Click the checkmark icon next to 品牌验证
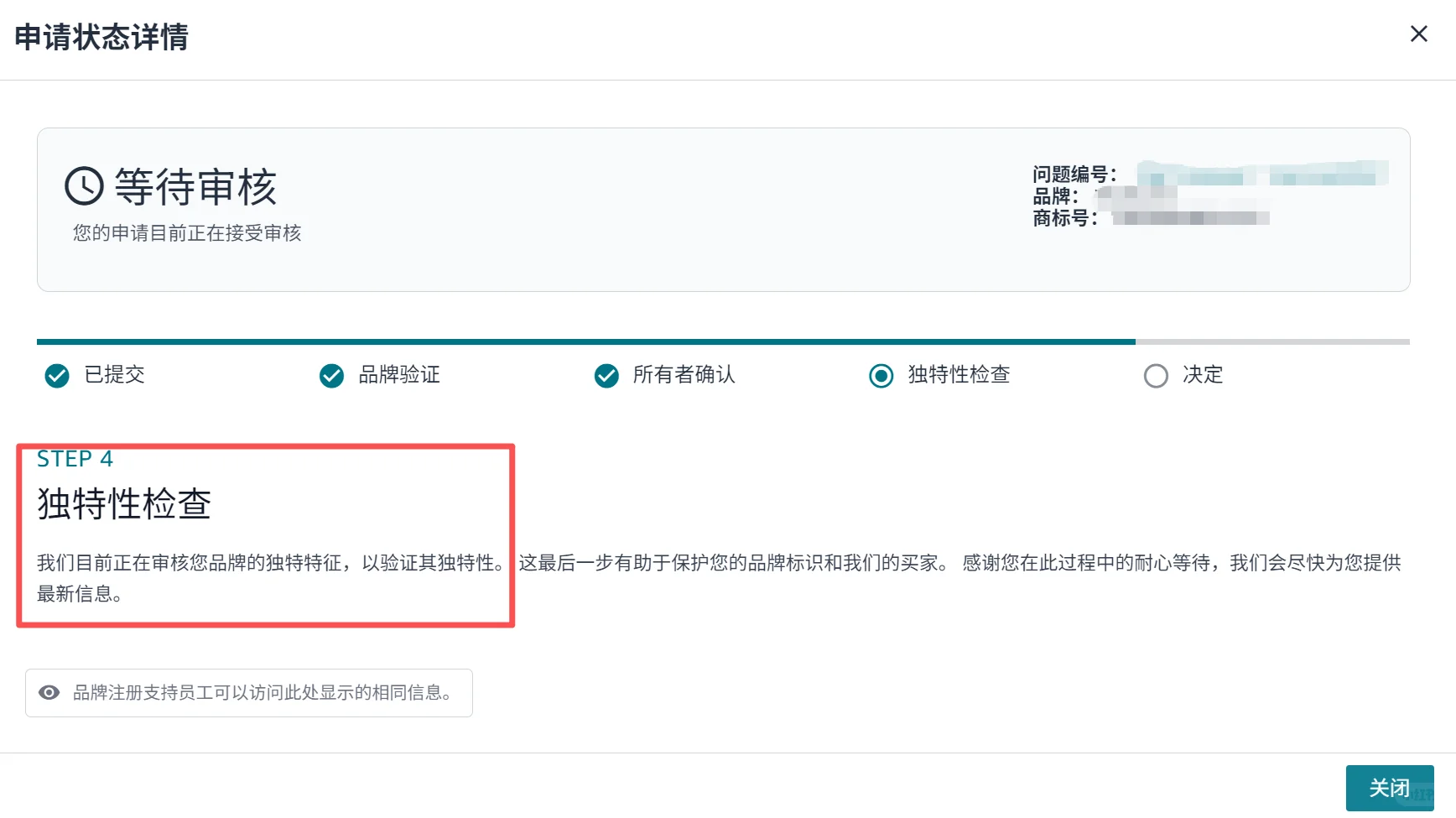 click(x=331, y=376)
